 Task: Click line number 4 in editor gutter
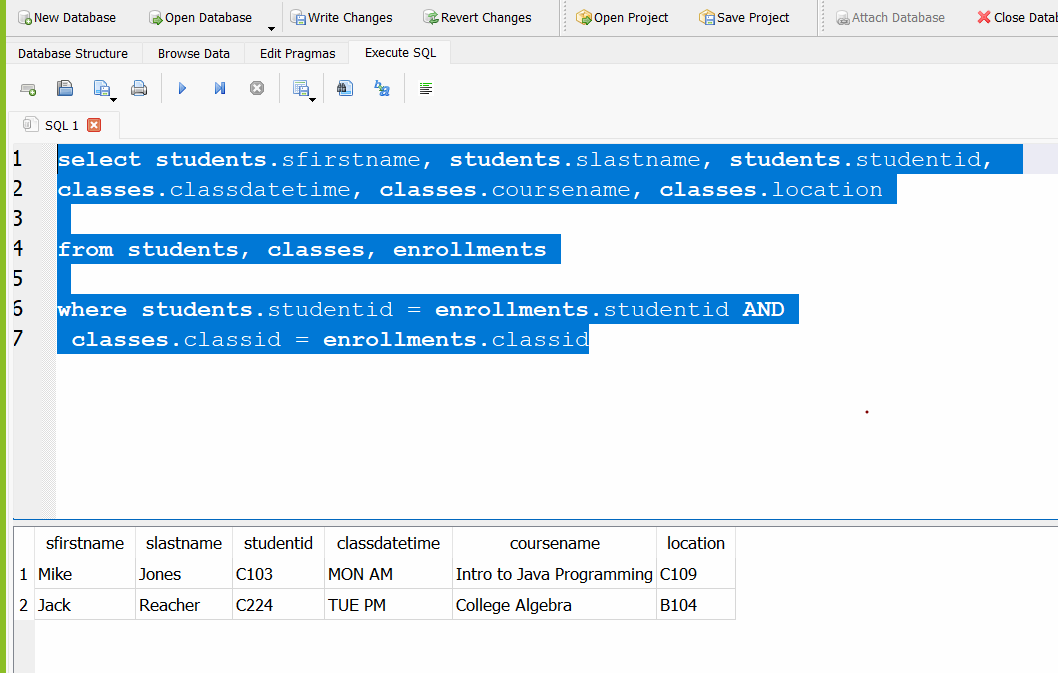18,248
